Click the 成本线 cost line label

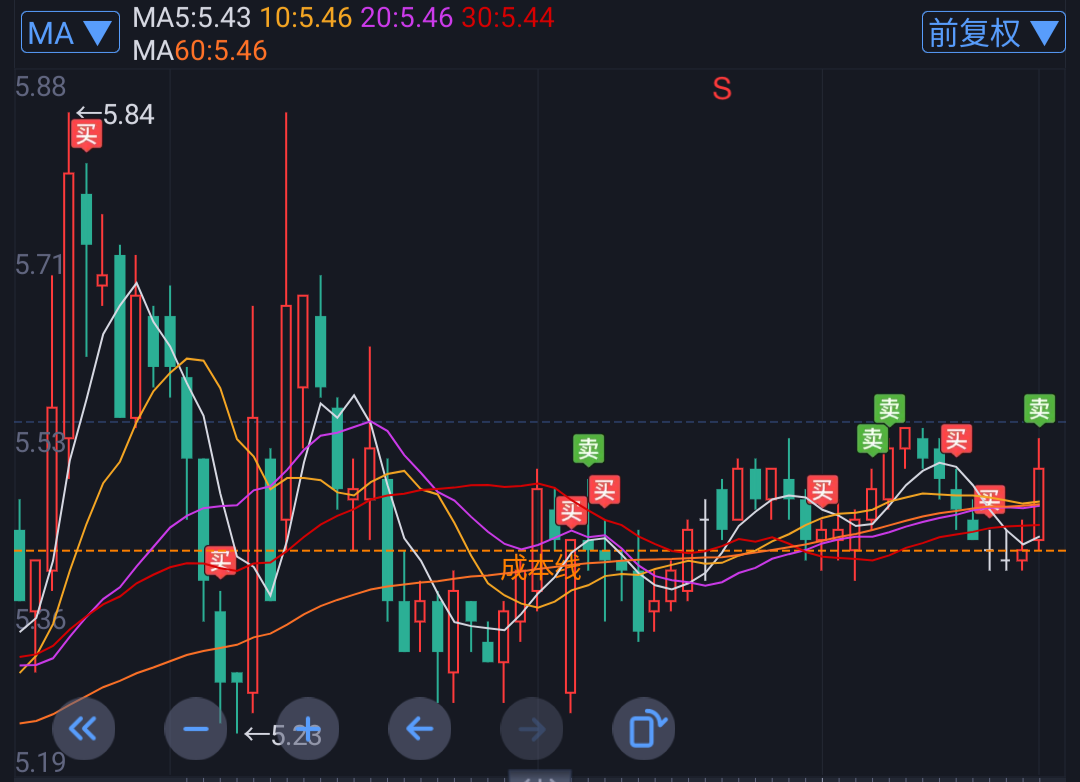pyautogui.click(x=540, y=569)
